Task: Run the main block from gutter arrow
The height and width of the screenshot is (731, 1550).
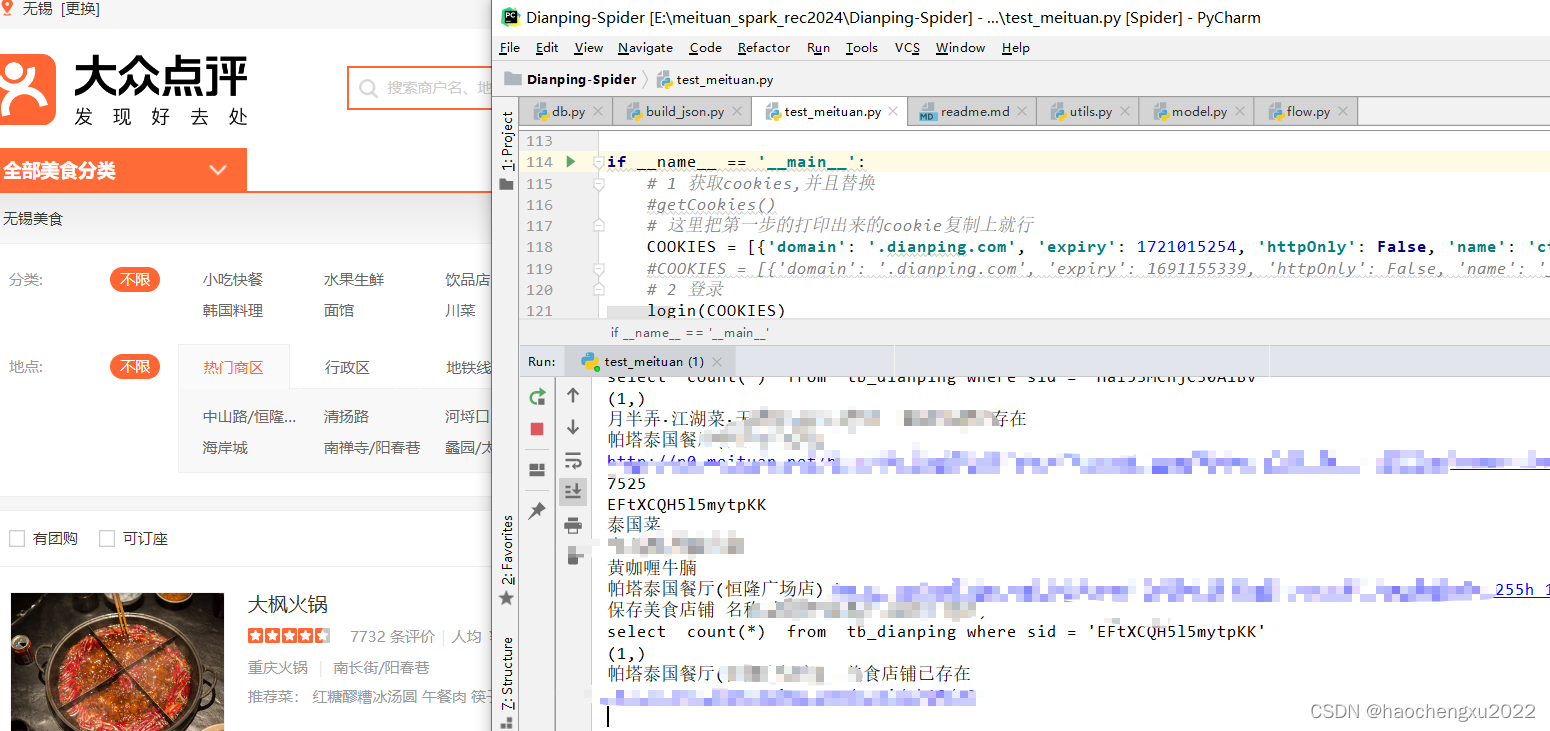Action: tap(571, 162)
